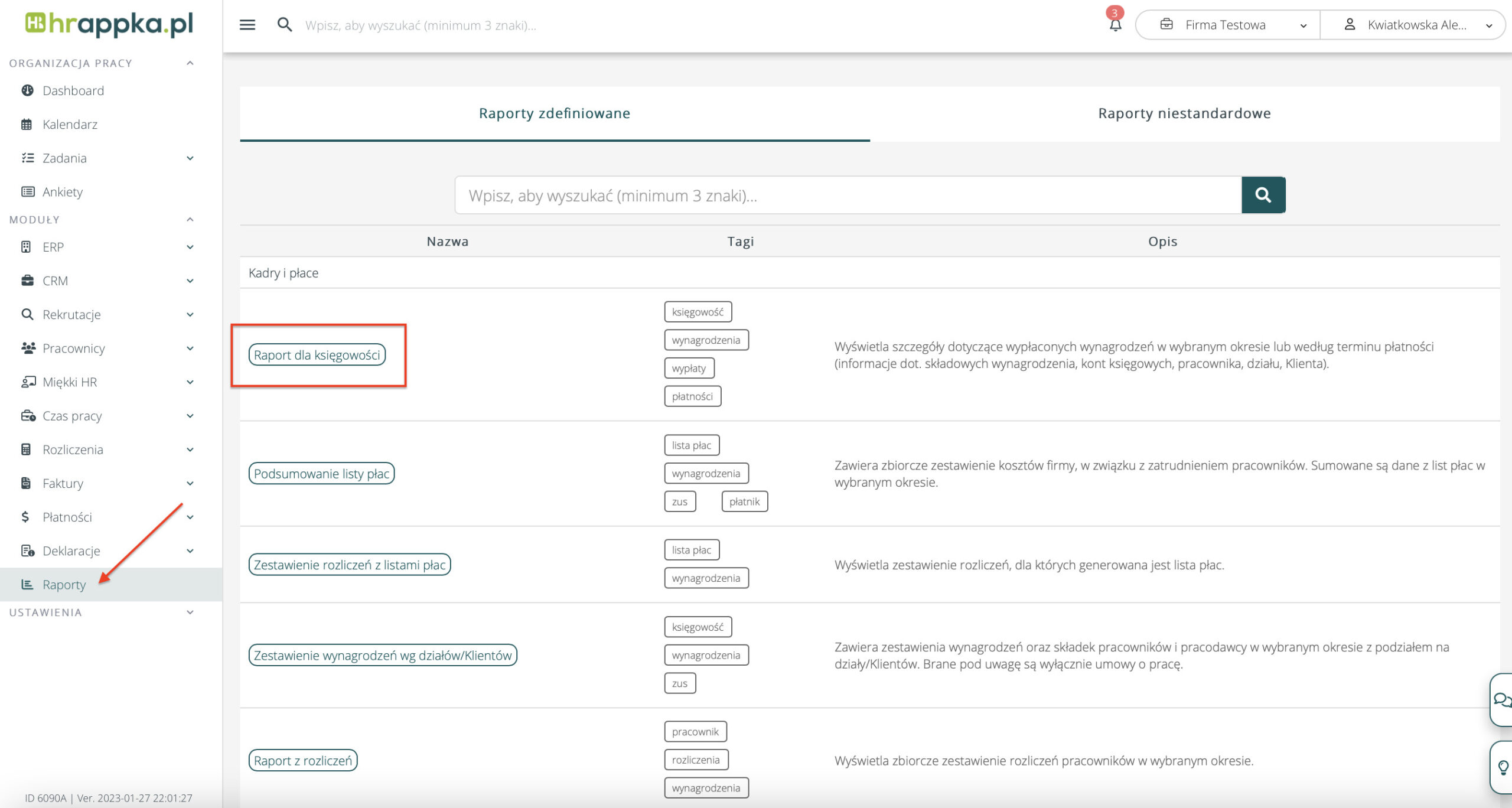Viewport: 1512px width, 808px height.
Task: Open Kalendarz in the sidebar
Action: 70,124
